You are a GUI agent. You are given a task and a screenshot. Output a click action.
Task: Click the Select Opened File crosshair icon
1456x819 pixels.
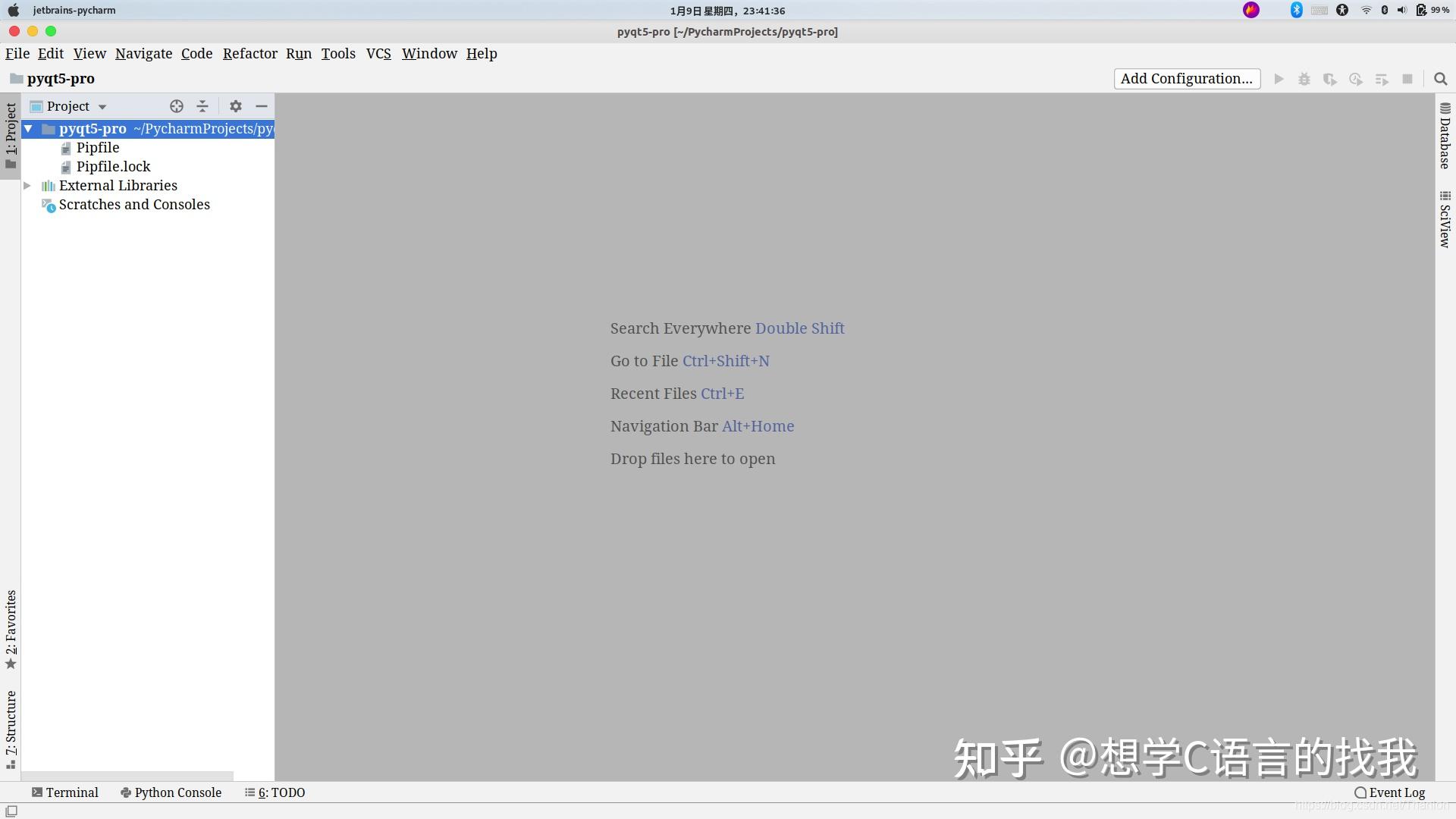[176, 106]
